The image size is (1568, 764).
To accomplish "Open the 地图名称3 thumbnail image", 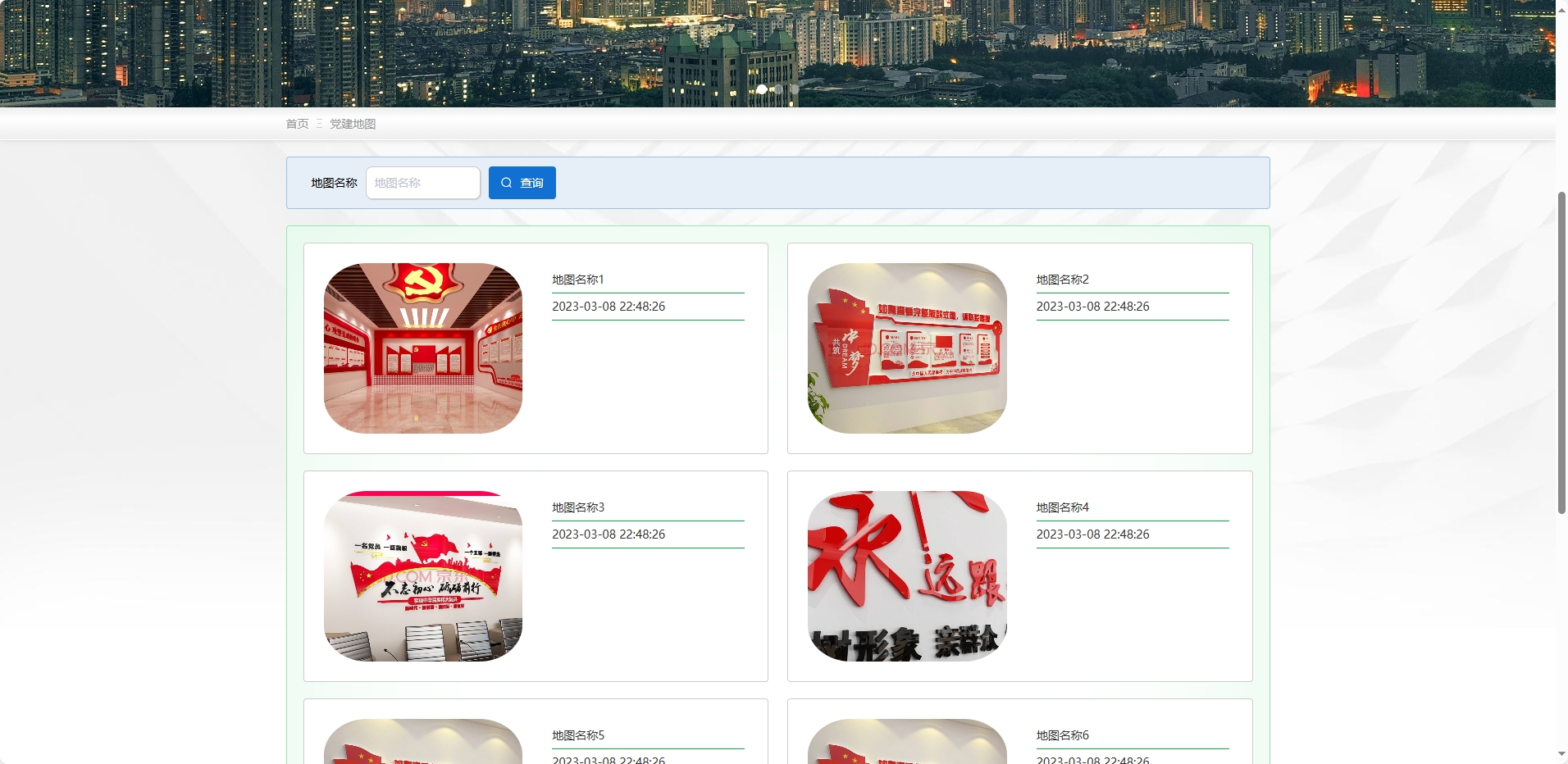I will [x=423, y=576].
